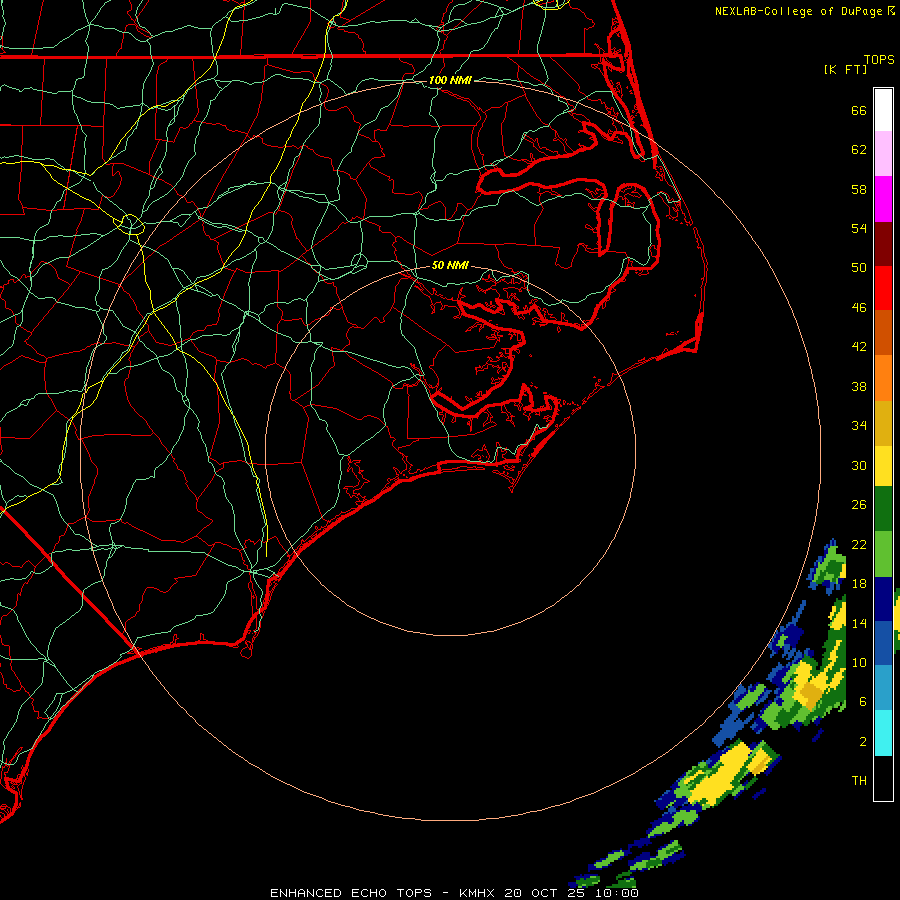Click the 20 OCT 25 date text

[545, 893]
